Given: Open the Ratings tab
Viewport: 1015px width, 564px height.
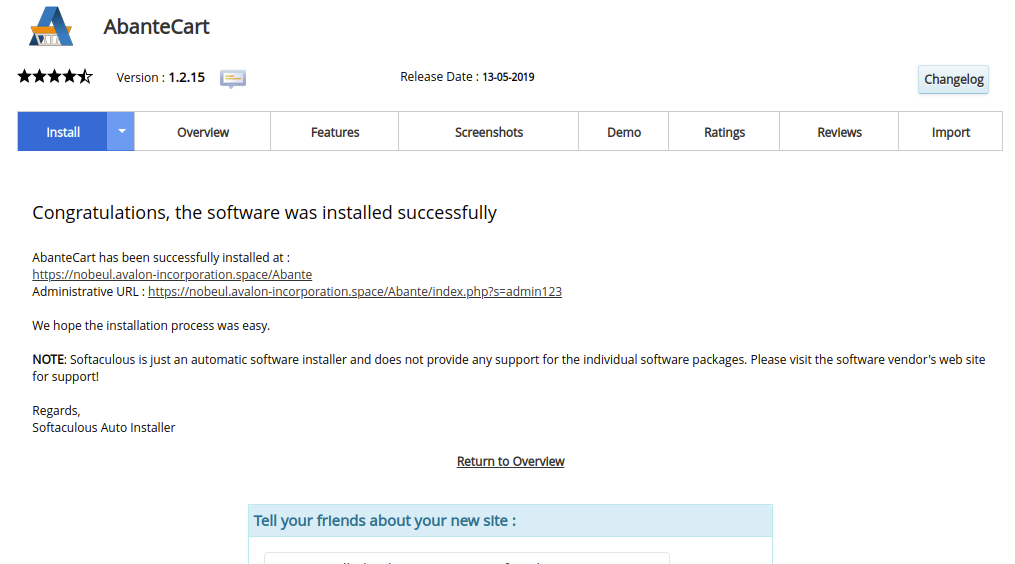Looking at the screenshot, I should 724,131.
